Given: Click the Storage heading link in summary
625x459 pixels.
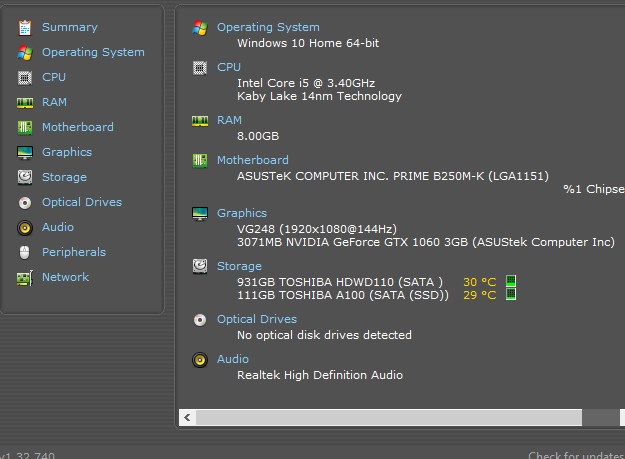Looking at the screenshot, I should (x=239, y=266).
